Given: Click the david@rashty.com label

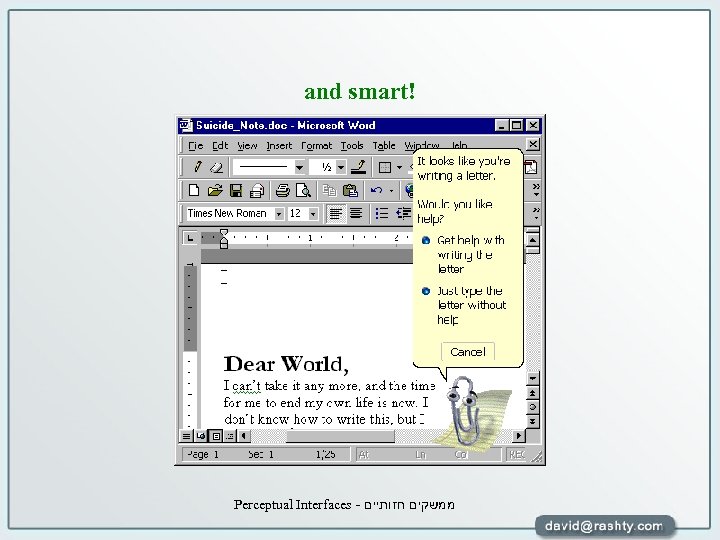Looking at the screenshot, I should point(604,526).
